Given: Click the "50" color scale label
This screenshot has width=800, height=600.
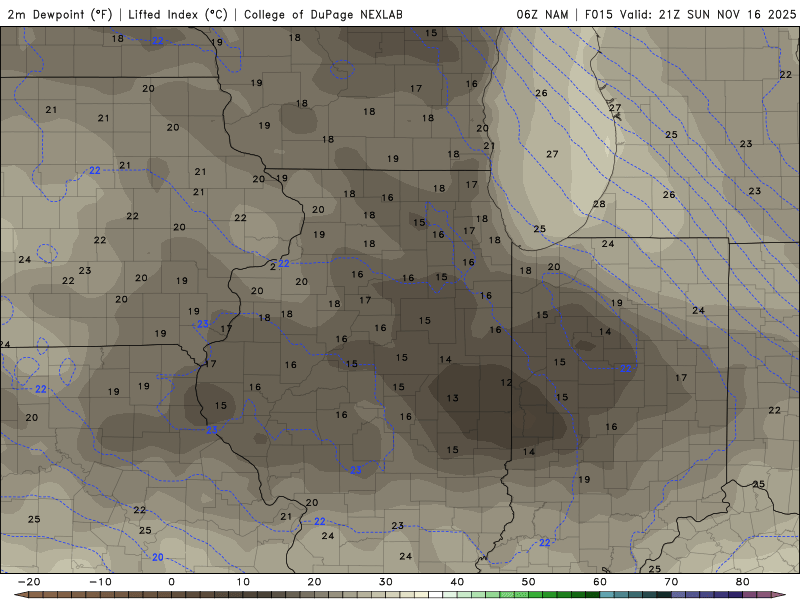Looking at the screenshot, I should click(x=529, y=582).
